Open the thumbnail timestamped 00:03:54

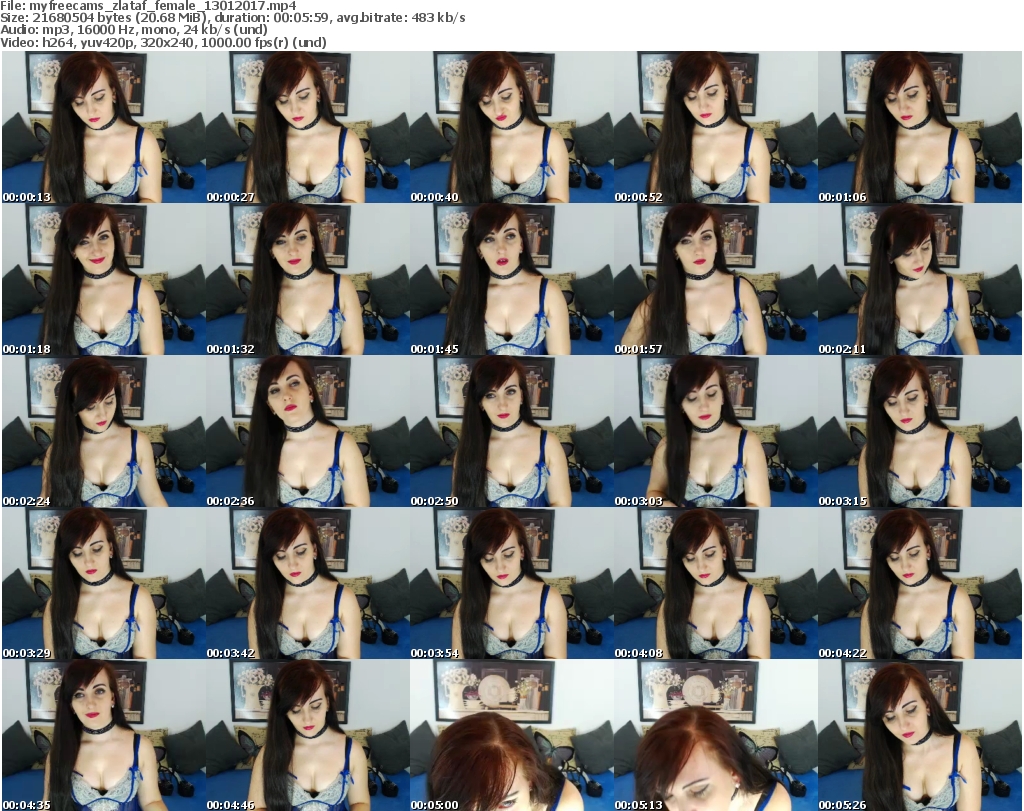pos(511,584)
